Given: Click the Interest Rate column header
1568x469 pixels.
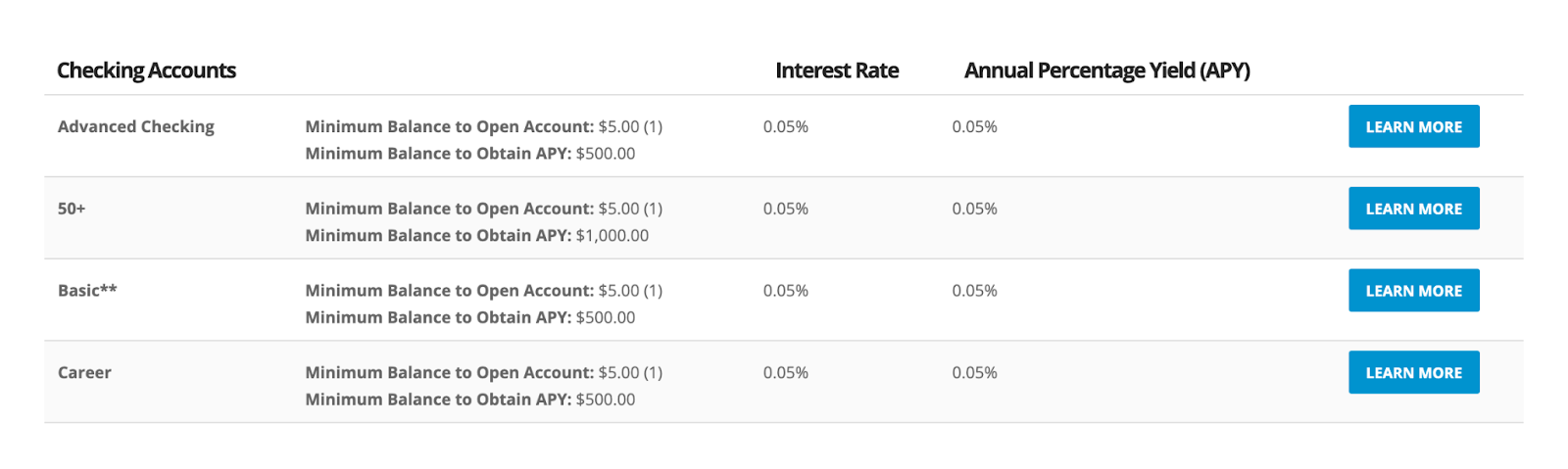Looking at the screenshot, I should coord(837,70).
